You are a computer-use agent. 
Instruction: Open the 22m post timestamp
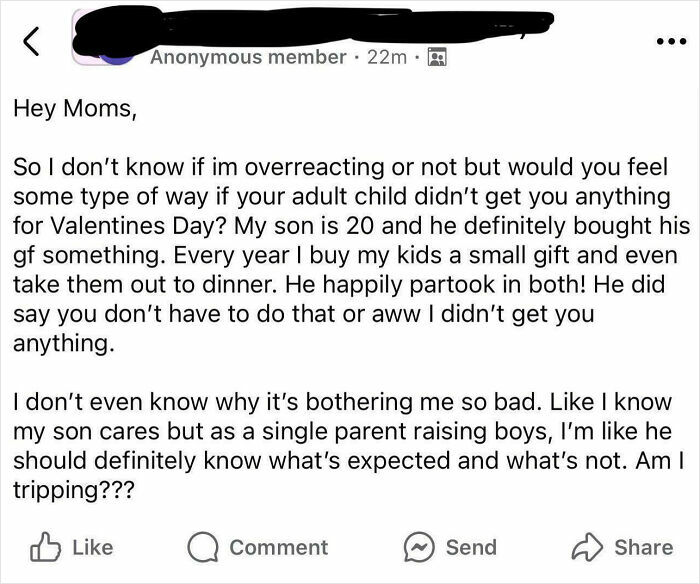coord(387,58)
